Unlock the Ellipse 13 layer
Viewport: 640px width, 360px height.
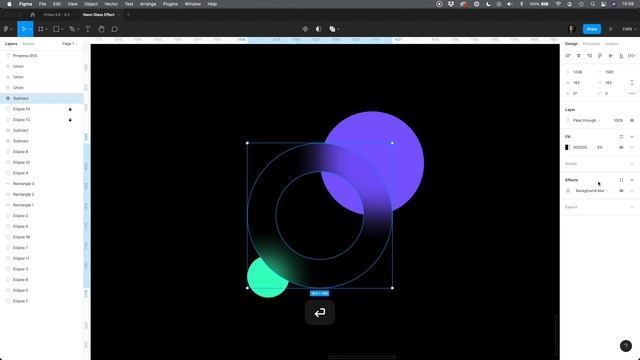[70, 120]
